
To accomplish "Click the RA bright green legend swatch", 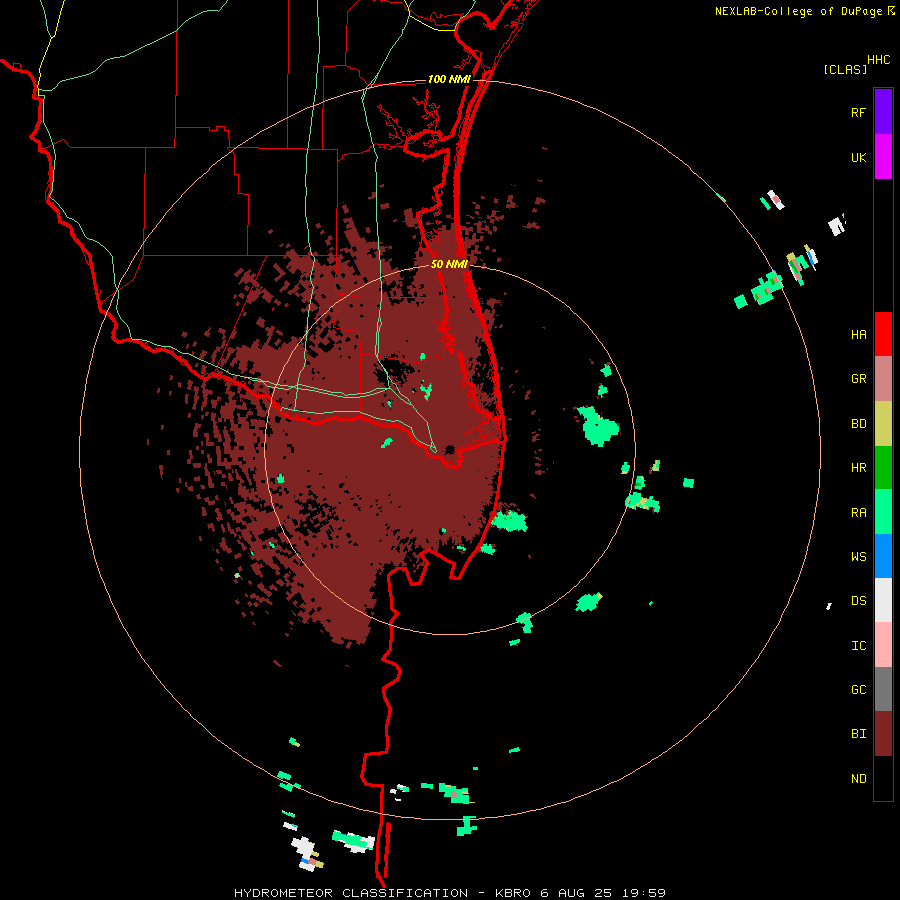I will tap(883, 512).
